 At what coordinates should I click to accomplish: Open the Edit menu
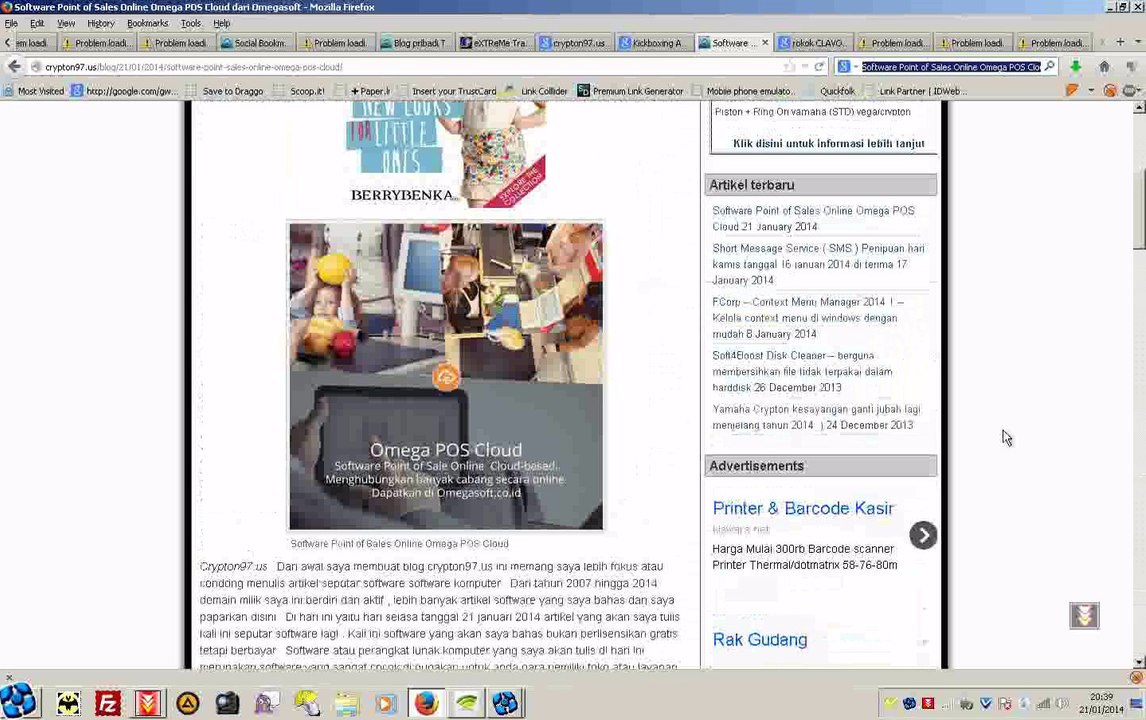[x=37, y=23]
